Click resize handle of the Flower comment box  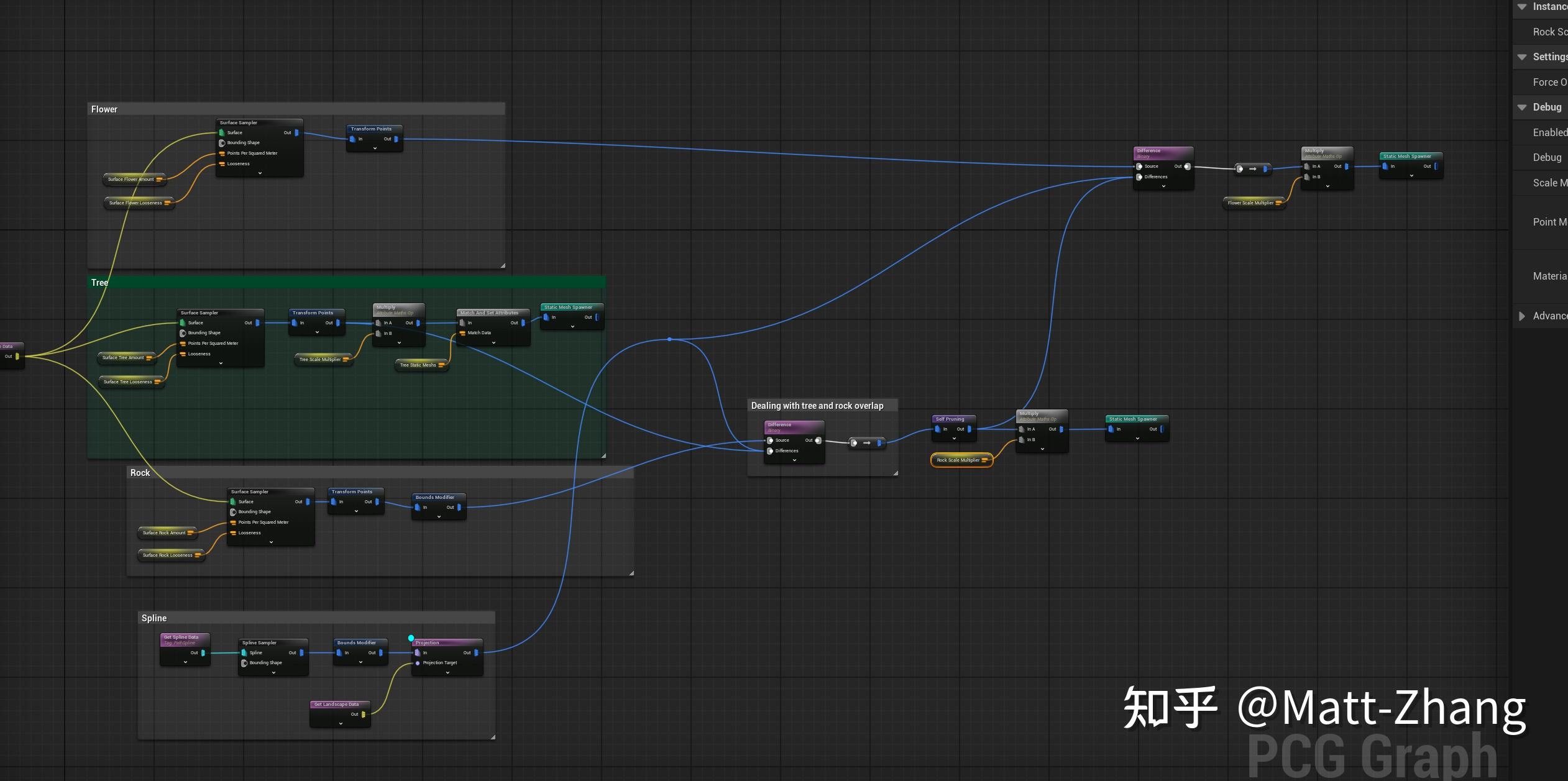[503, 265]
